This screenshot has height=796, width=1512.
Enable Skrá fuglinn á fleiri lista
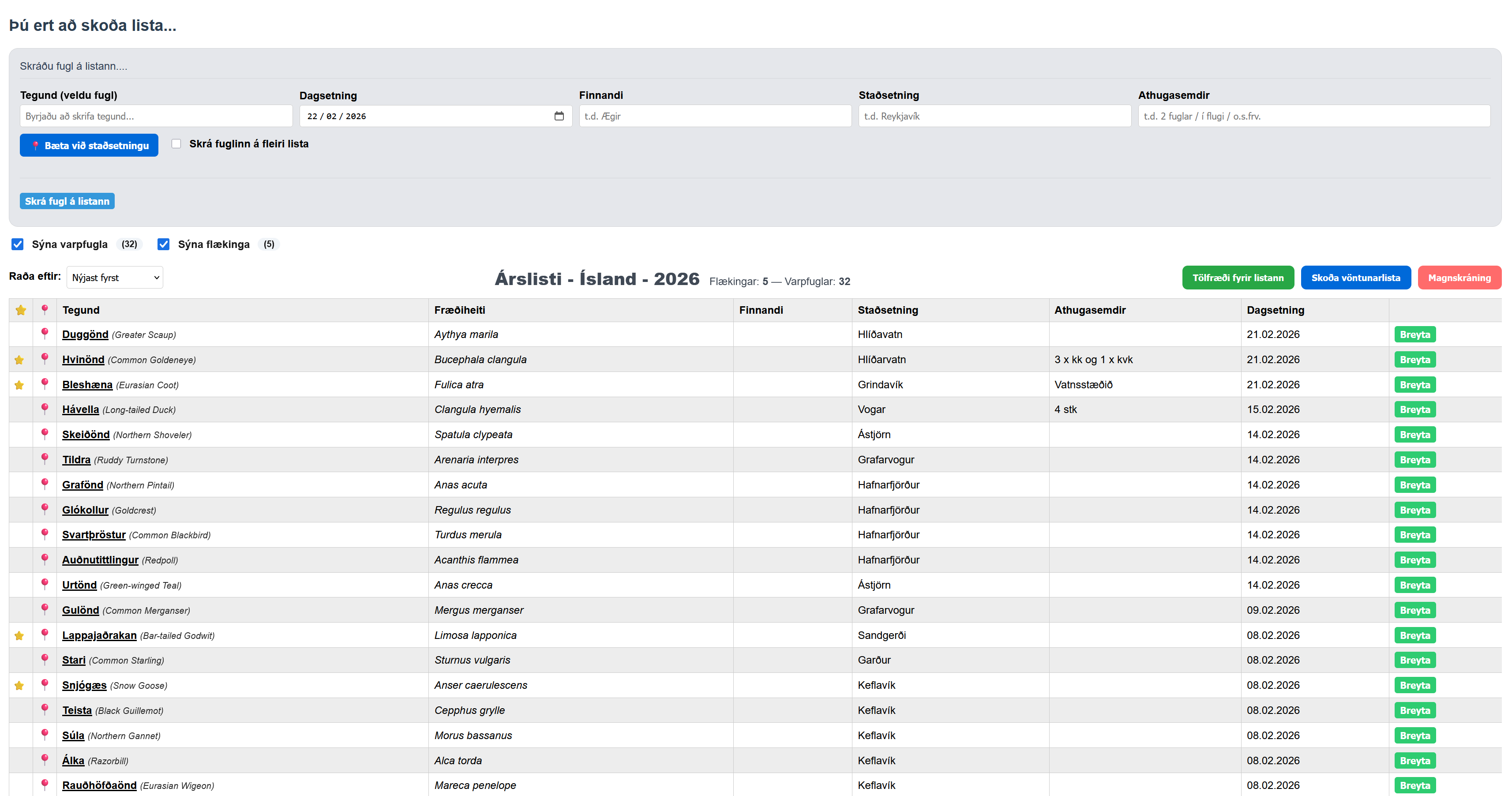click(176, 144)
